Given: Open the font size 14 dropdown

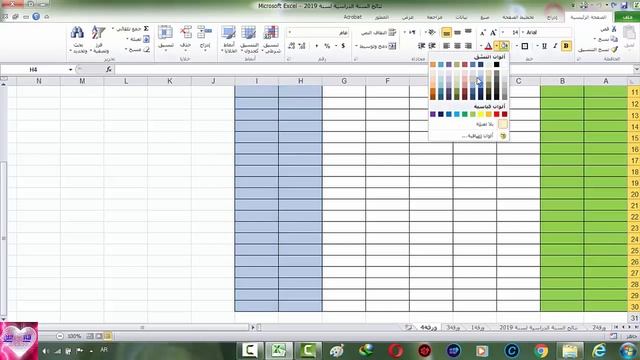Looking at the screenshot, I should (x=503, y=32).
